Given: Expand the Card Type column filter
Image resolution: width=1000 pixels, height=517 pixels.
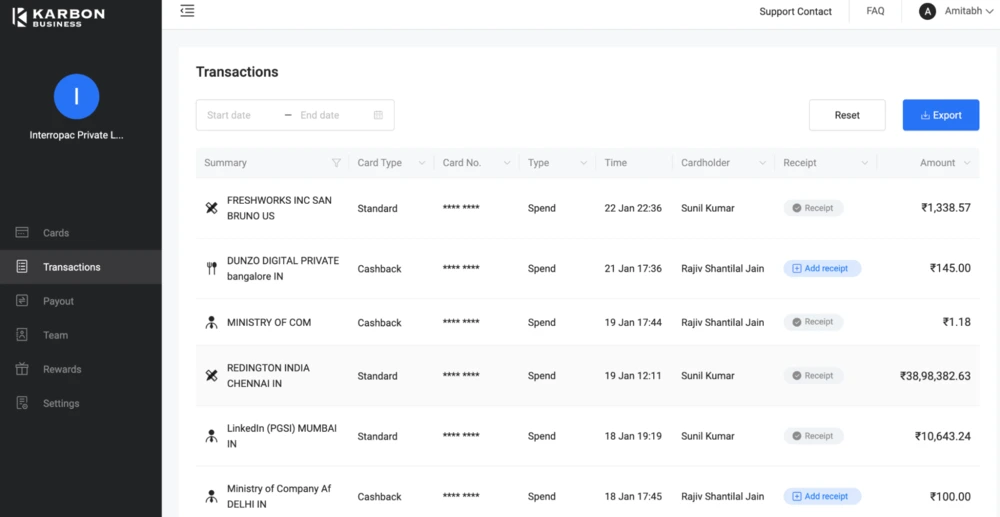Looking at the screenshot, I should (422, 163).
